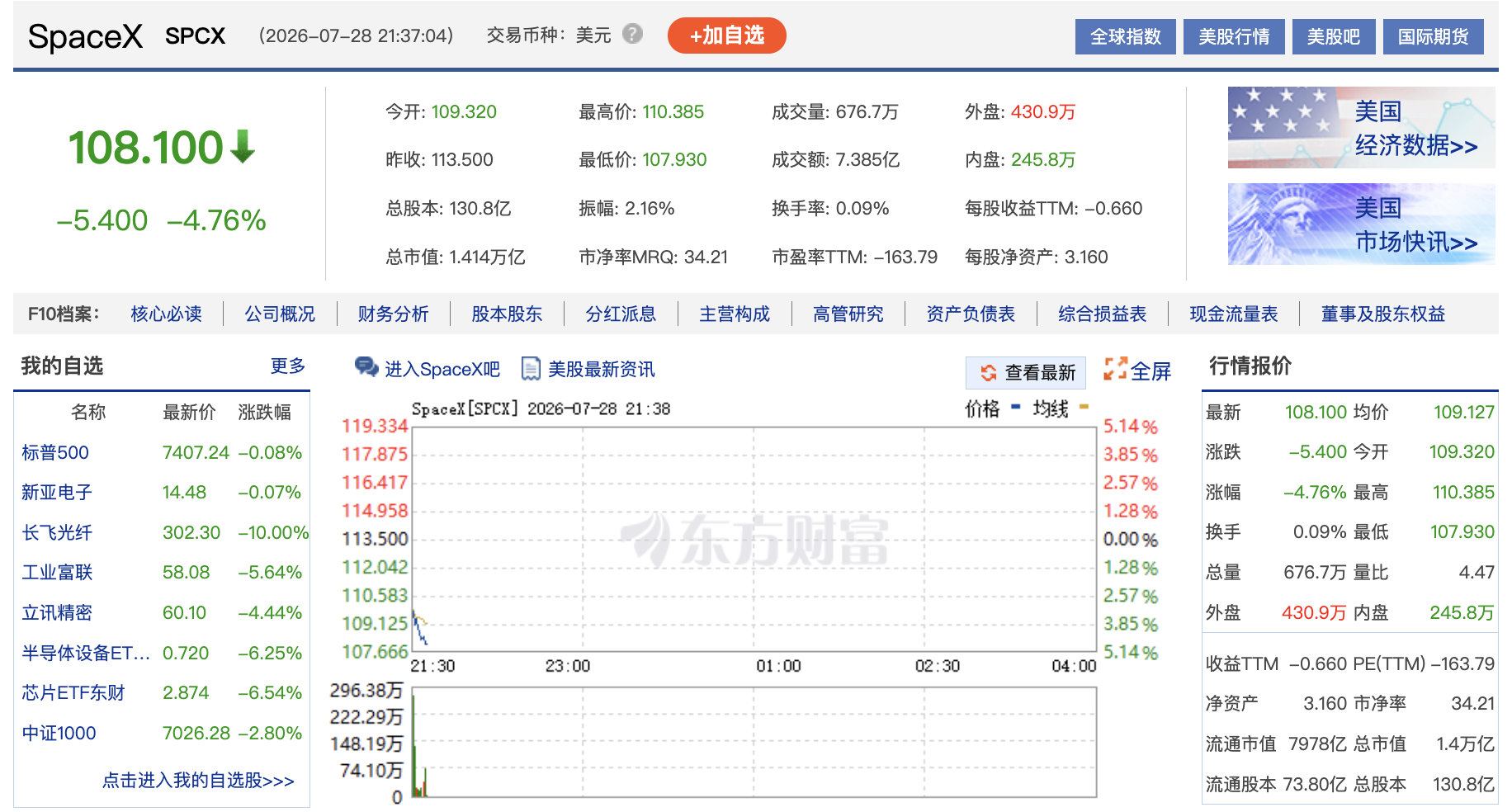Switch chart to 全屏 view
The height and width of the screenshot is (812, 1512).
pyautogui.click(x=1151, y=371)
